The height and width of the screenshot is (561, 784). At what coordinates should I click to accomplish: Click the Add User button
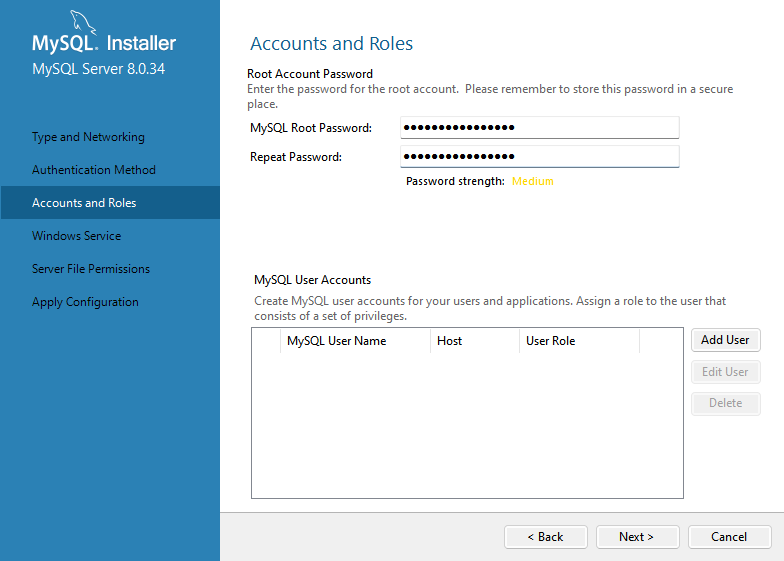pyautogui.click(x=726, y=340)
